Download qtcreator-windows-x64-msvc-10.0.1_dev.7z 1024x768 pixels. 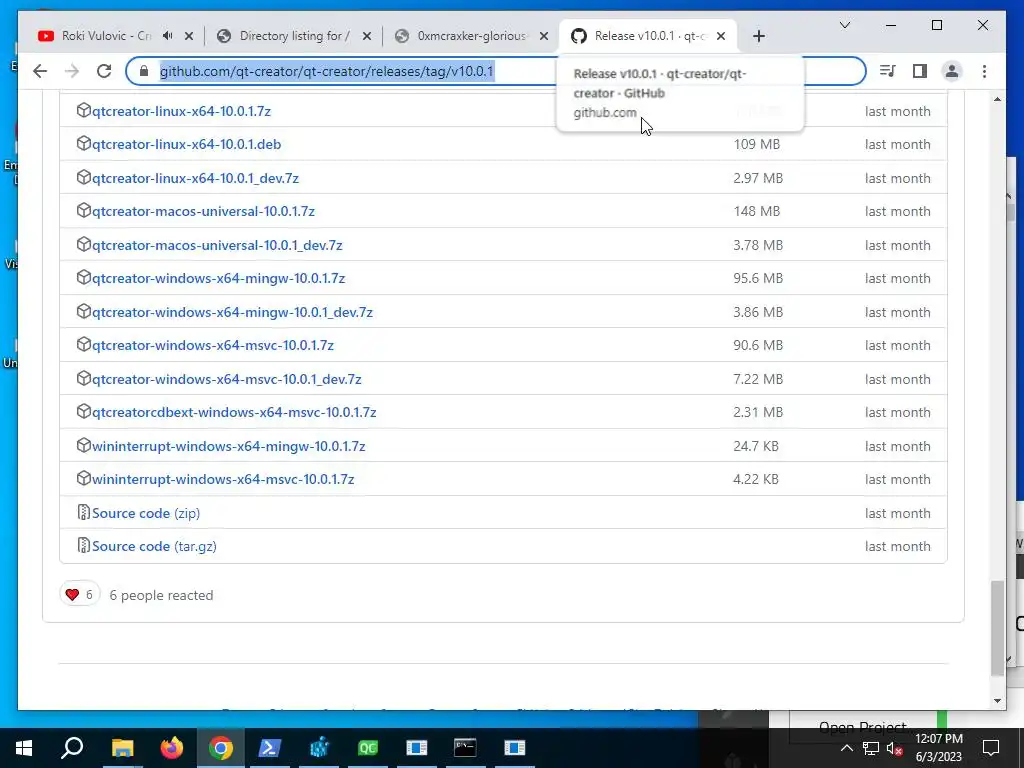[x=226, y=379]
